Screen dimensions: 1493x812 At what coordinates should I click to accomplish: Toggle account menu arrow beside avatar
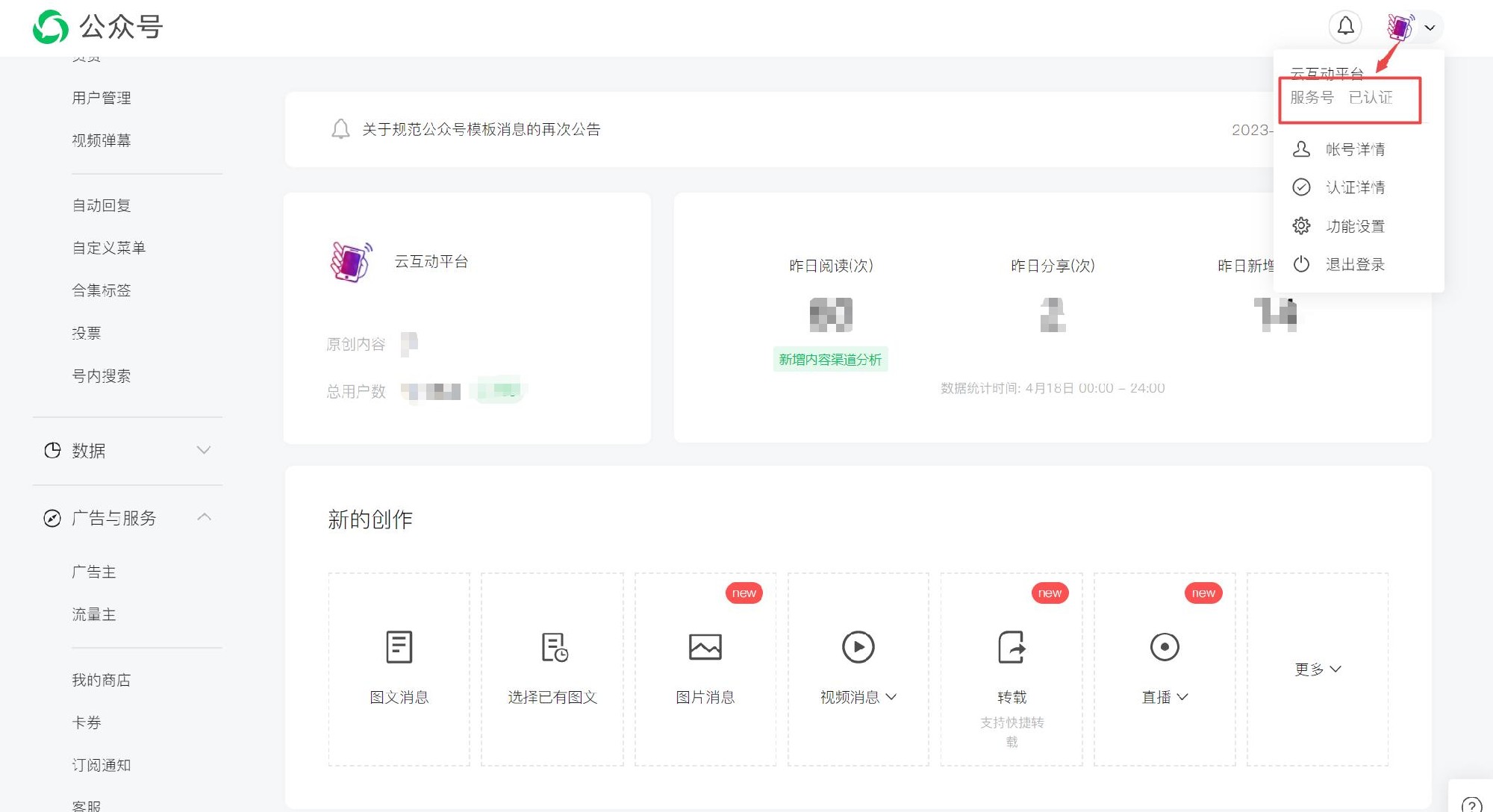click(1430, 28)
